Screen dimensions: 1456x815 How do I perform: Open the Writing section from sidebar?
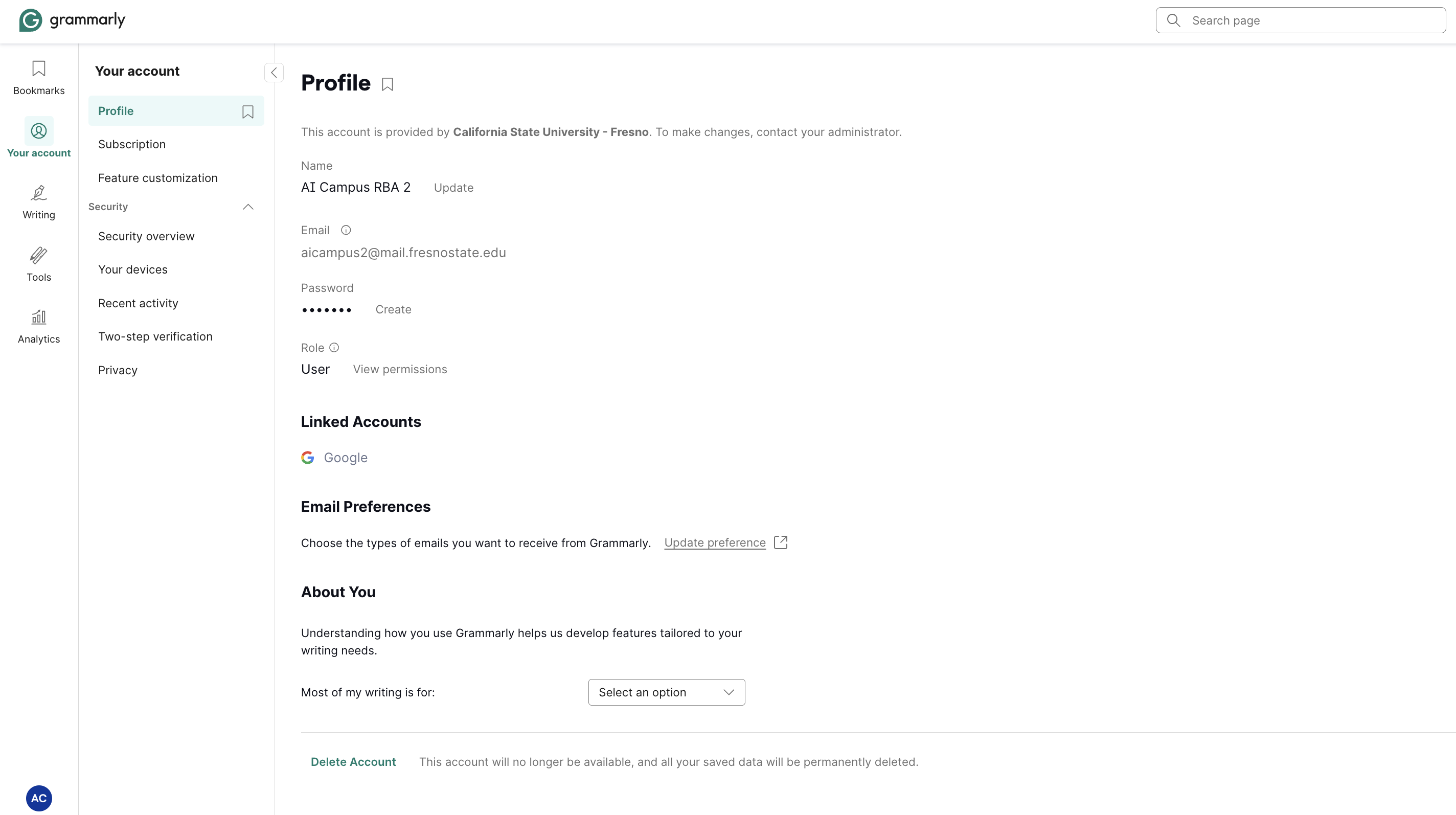point(38,202)
